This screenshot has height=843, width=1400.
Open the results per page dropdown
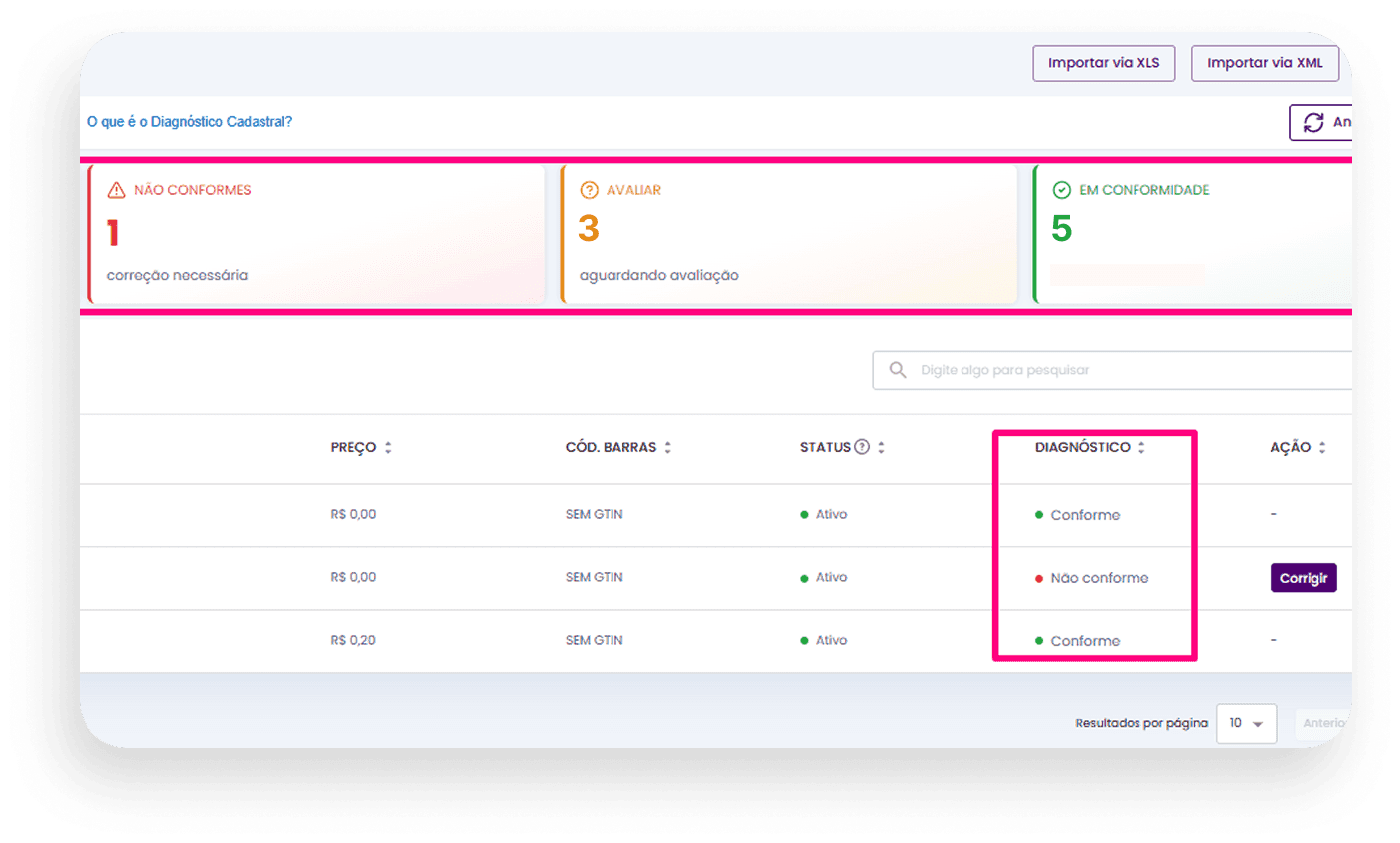click(1246, 723)
